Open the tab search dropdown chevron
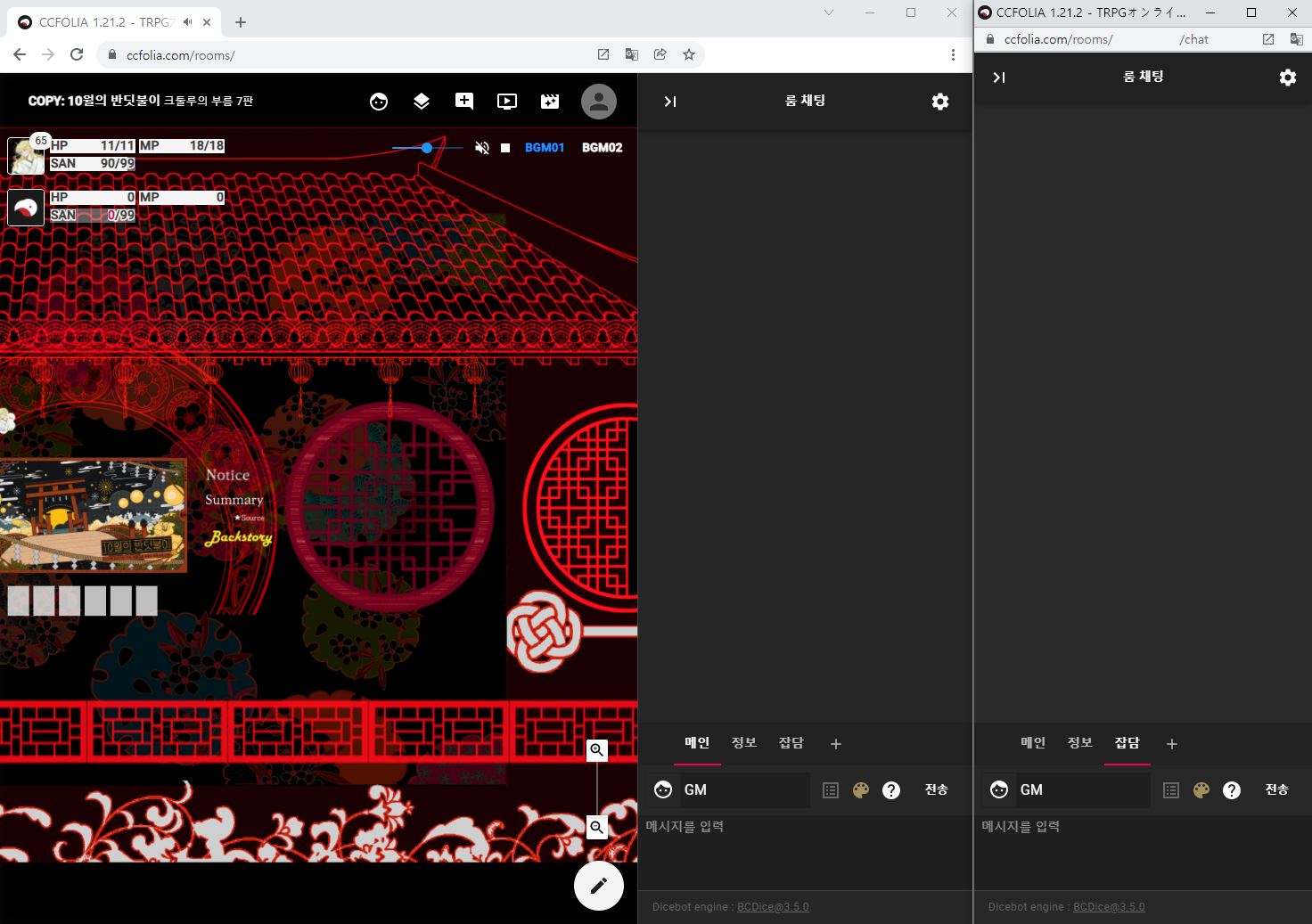The image size is (1312, 924). coord(829,12)
